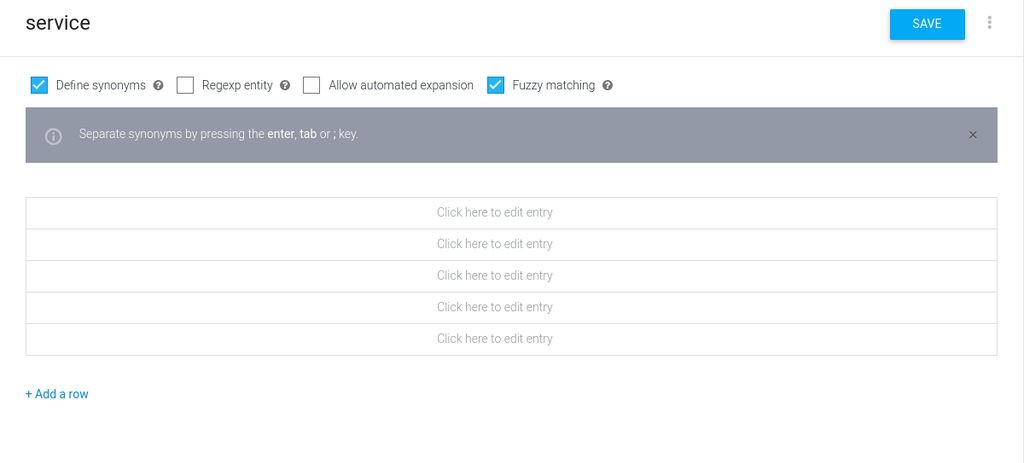This screenshot has width=1024, height=463.
Task: Edit the entity name field 'service'
Action: click(58, 23)
